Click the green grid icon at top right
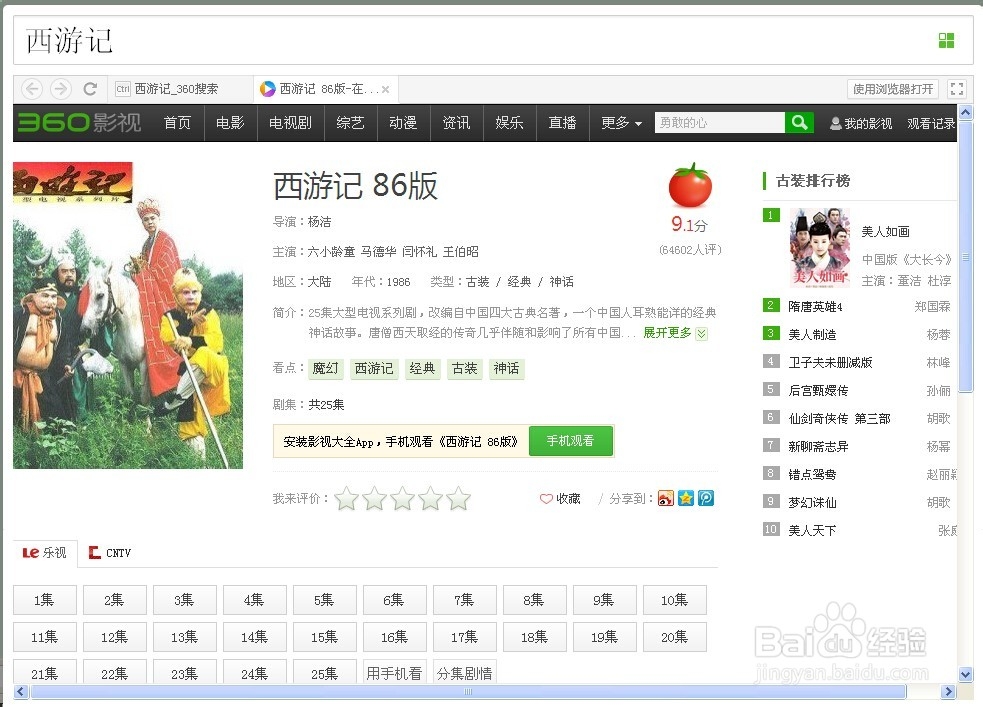The image size is (983, 707). pos(946,41)
